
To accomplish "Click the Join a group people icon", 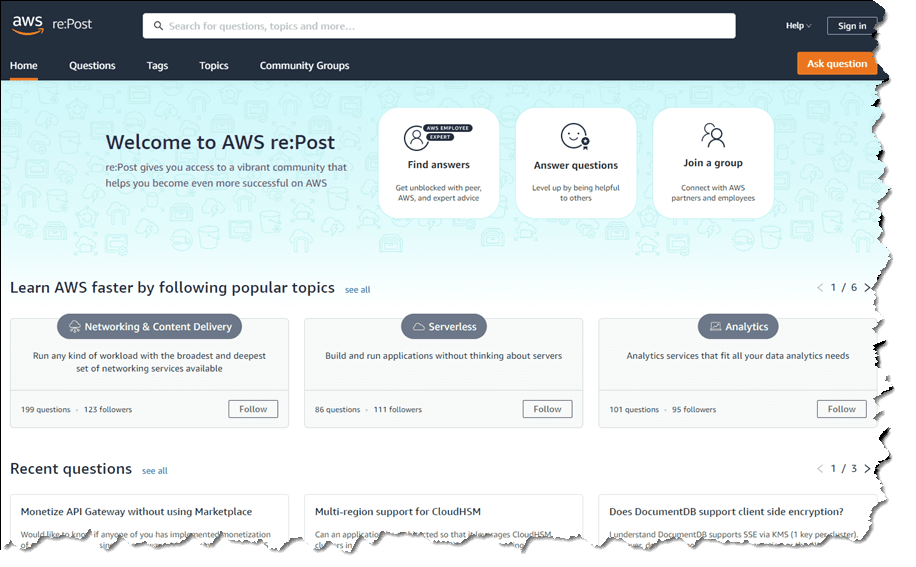I will tap(713, 135).
